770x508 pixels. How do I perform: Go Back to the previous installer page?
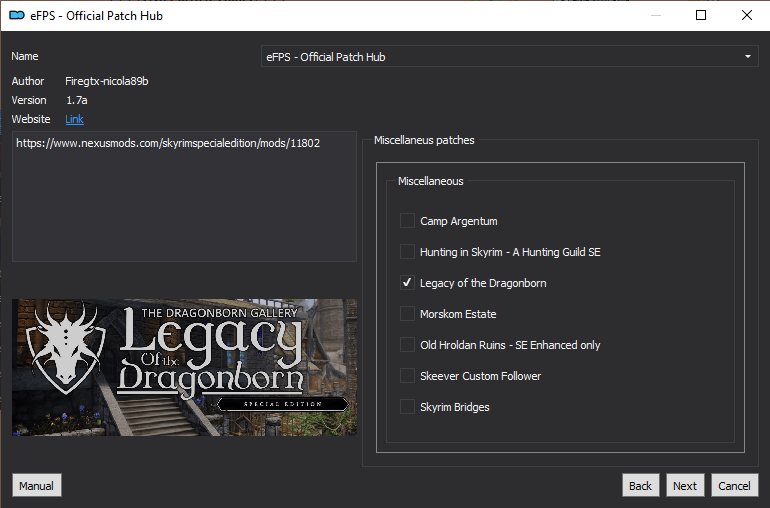point(640,485)
